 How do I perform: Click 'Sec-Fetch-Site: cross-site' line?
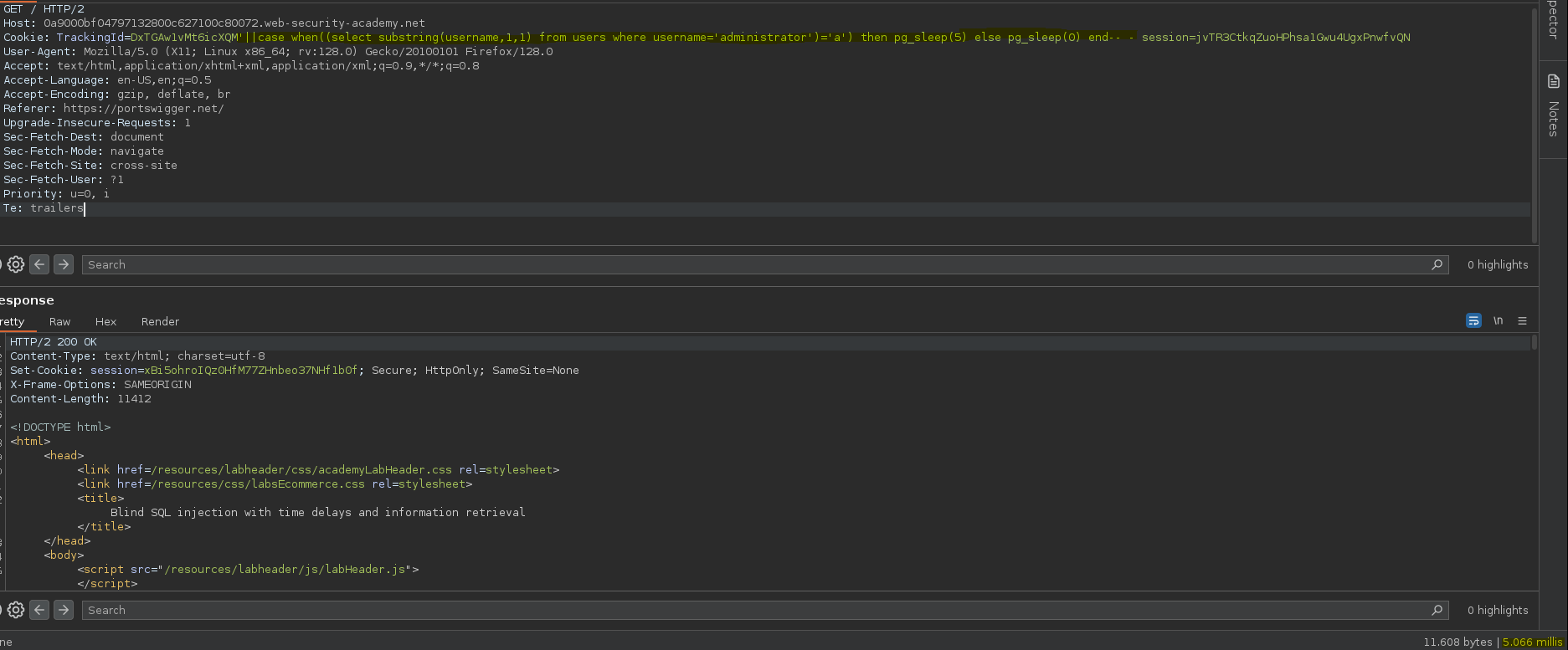click(90, 166)
